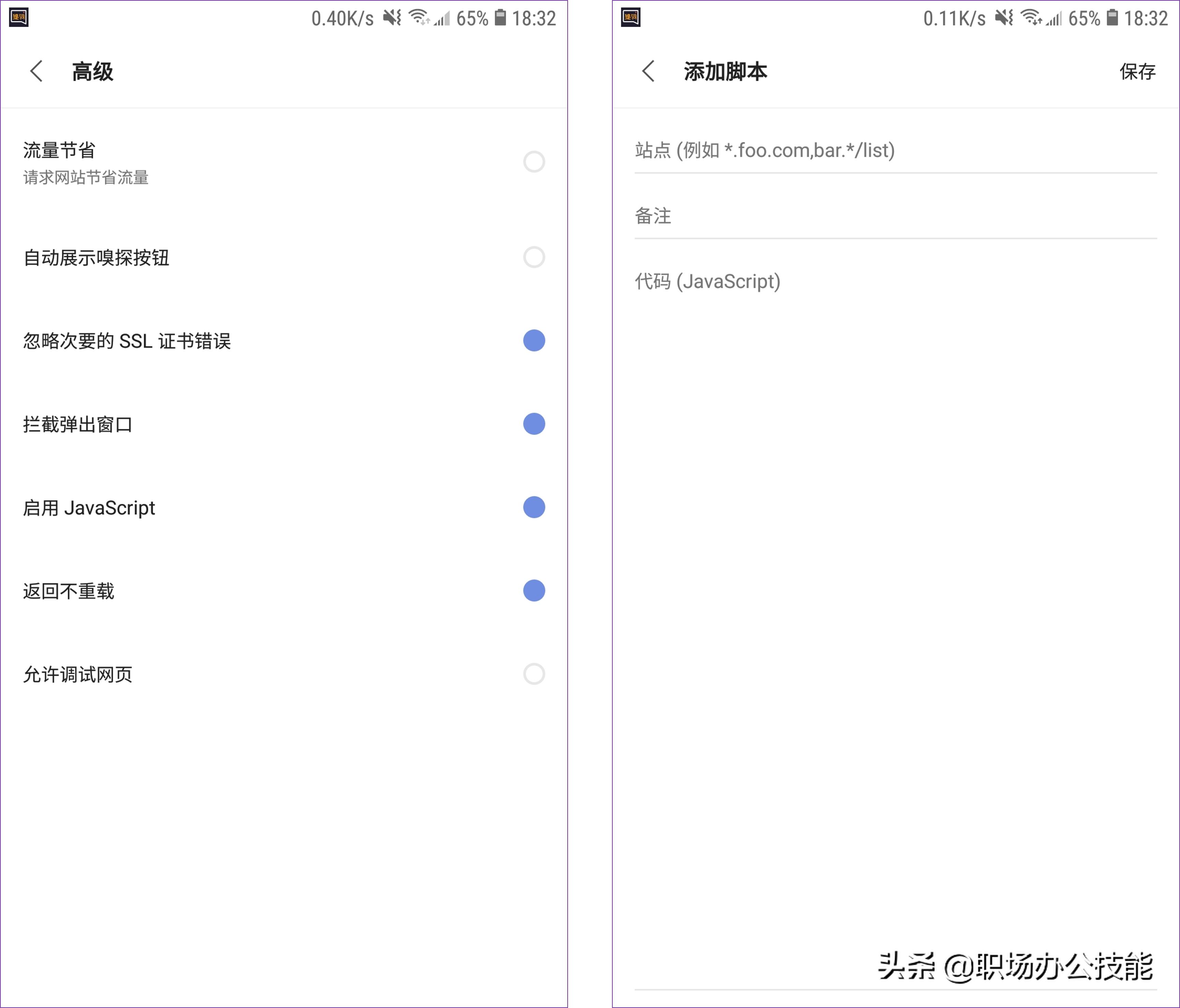Image resolution: width=1180 pixels, height=1008 pixels.
Task: Tap the 代码 (JavaScript) code area
Action: [x=894, y=282]
